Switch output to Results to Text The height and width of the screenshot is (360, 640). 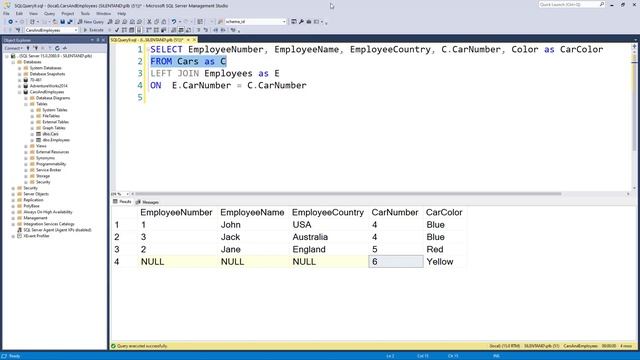tap(173, 30)
